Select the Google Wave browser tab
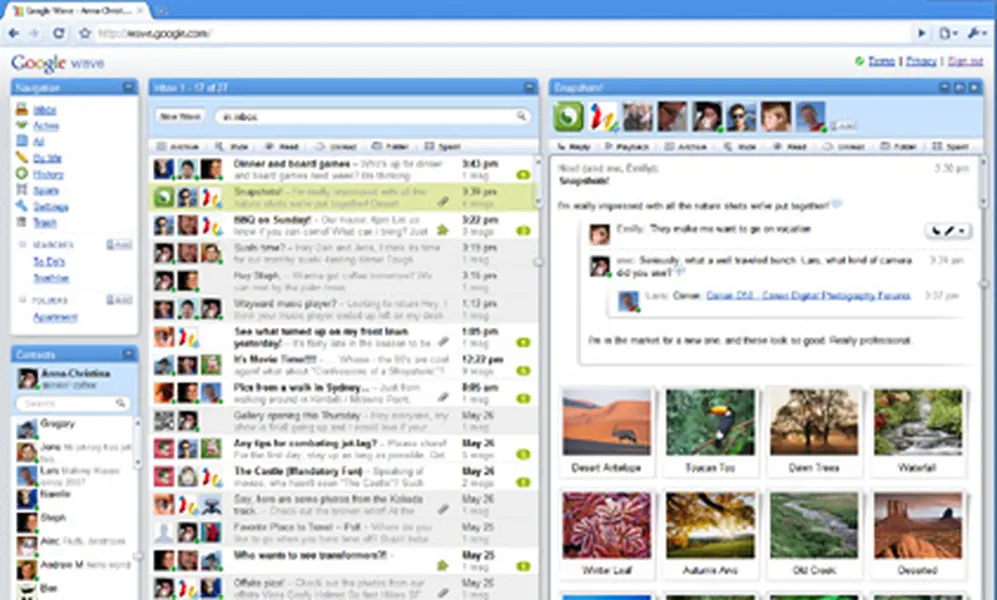The width and height of the screenshot is (997, 600). [x=78, y=11]
